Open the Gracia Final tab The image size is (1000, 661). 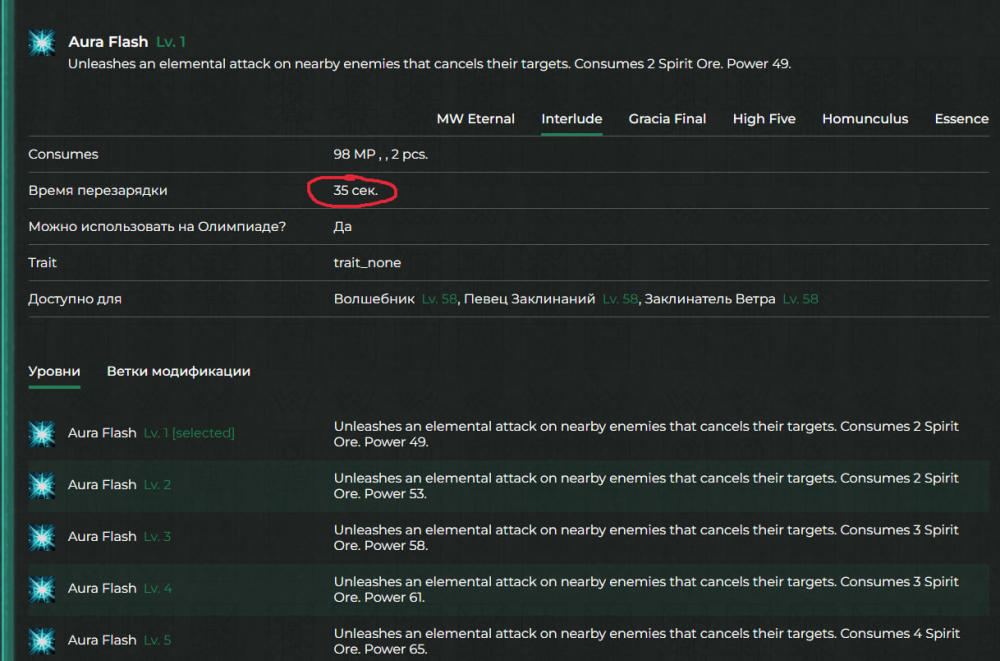pyautogui.click(x=667, y=119)
